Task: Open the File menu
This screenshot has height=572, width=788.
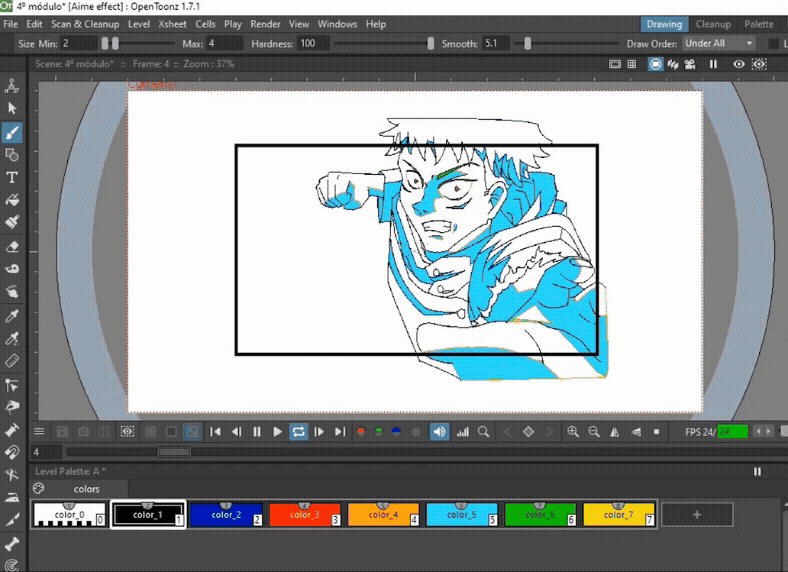Action: [x=10, y=24]
